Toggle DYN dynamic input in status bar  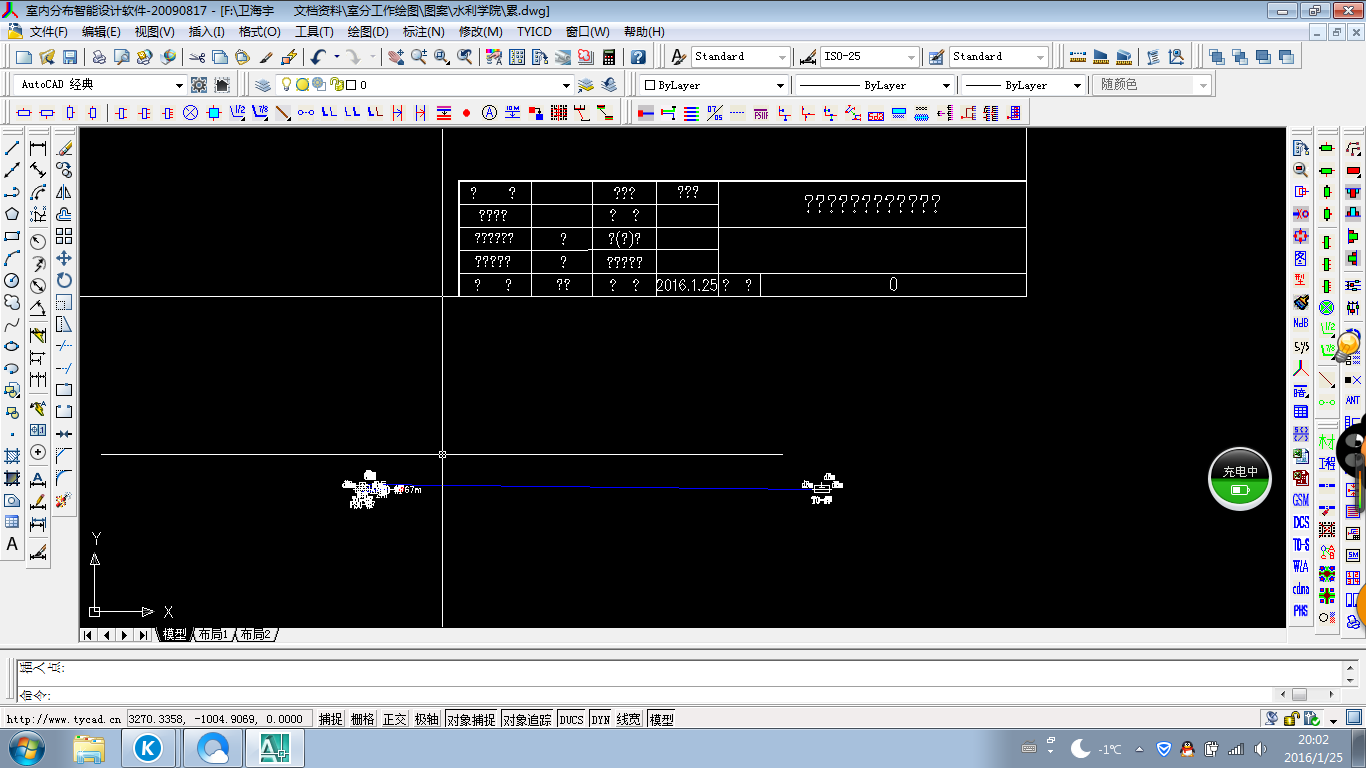tap(600, 719)
